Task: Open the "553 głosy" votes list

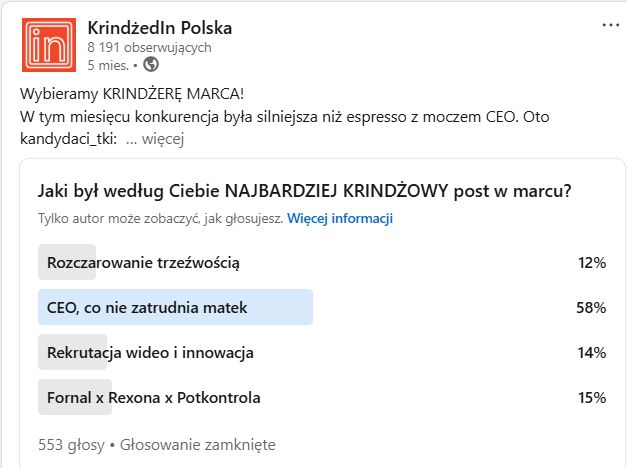Action: pos(70,444)
